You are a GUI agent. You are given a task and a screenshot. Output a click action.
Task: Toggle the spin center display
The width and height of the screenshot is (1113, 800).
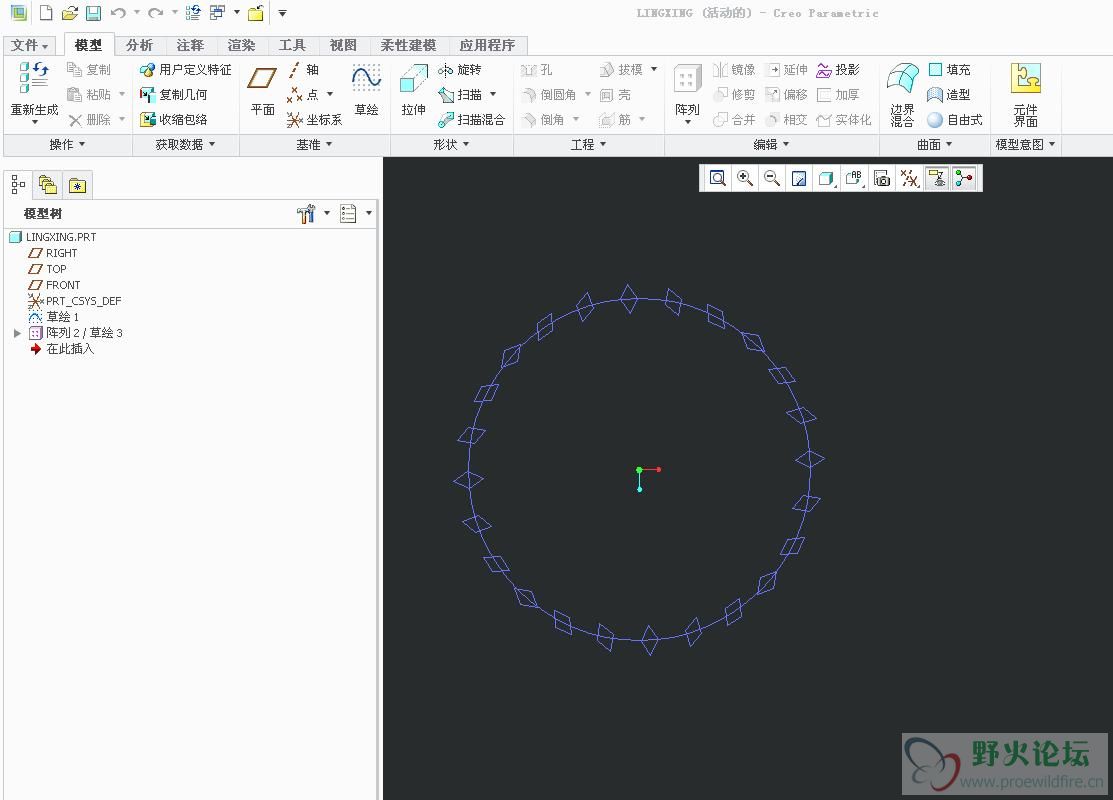coord(963,178)
